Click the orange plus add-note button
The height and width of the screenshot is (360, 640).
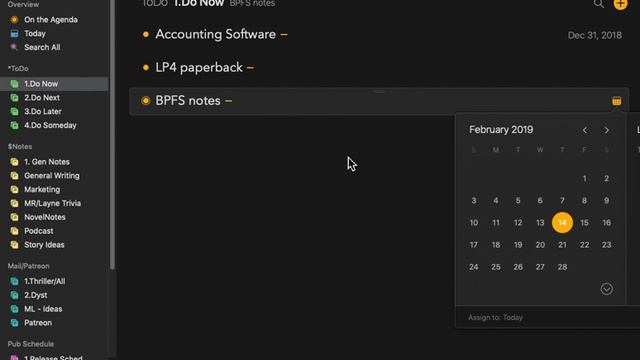(x=620, y=4)
